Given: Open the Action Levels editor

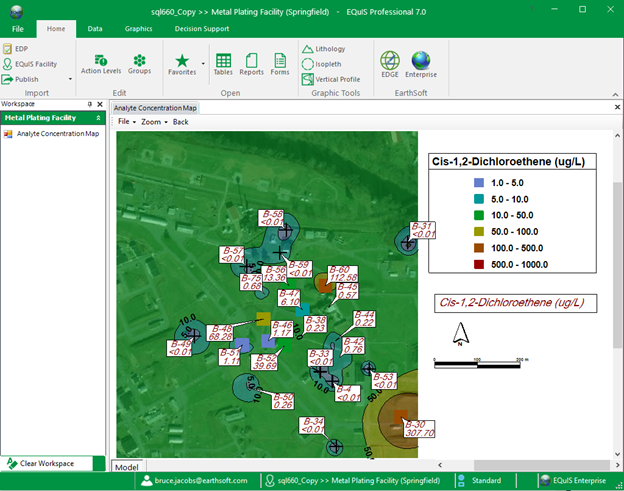Looking at the screenshot, I should pos(101,63).
